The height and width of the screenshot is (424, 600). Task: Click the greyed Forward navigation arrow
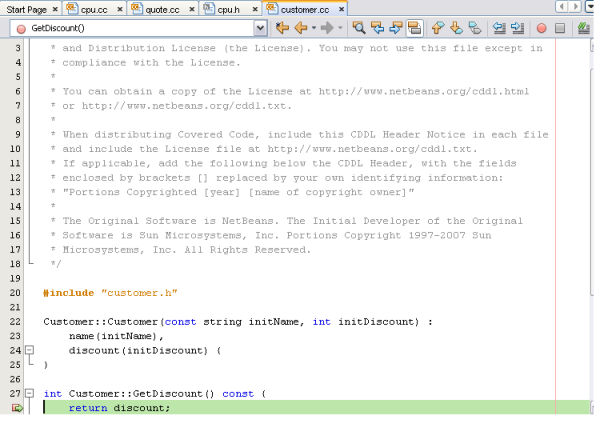click(x=327, y=28)
